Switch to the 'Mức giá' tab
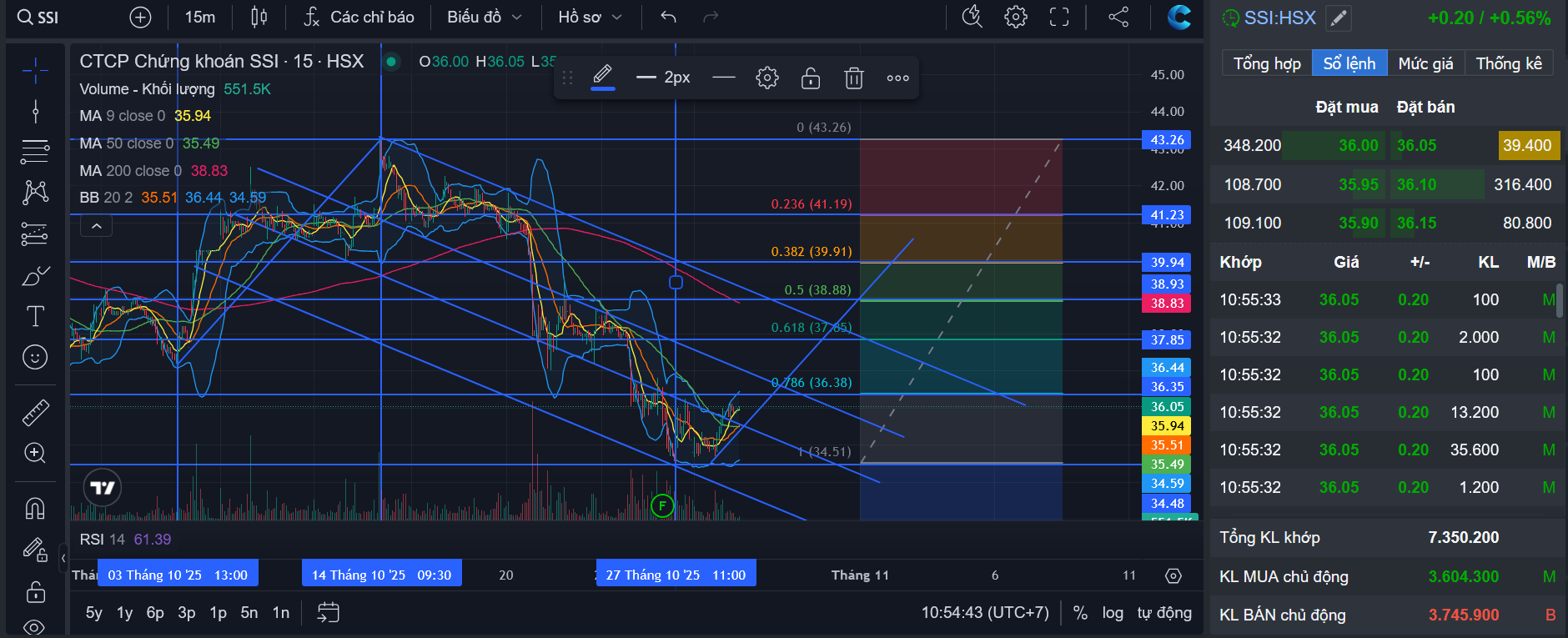The image size is (1568, 638). pos(1425,63)
